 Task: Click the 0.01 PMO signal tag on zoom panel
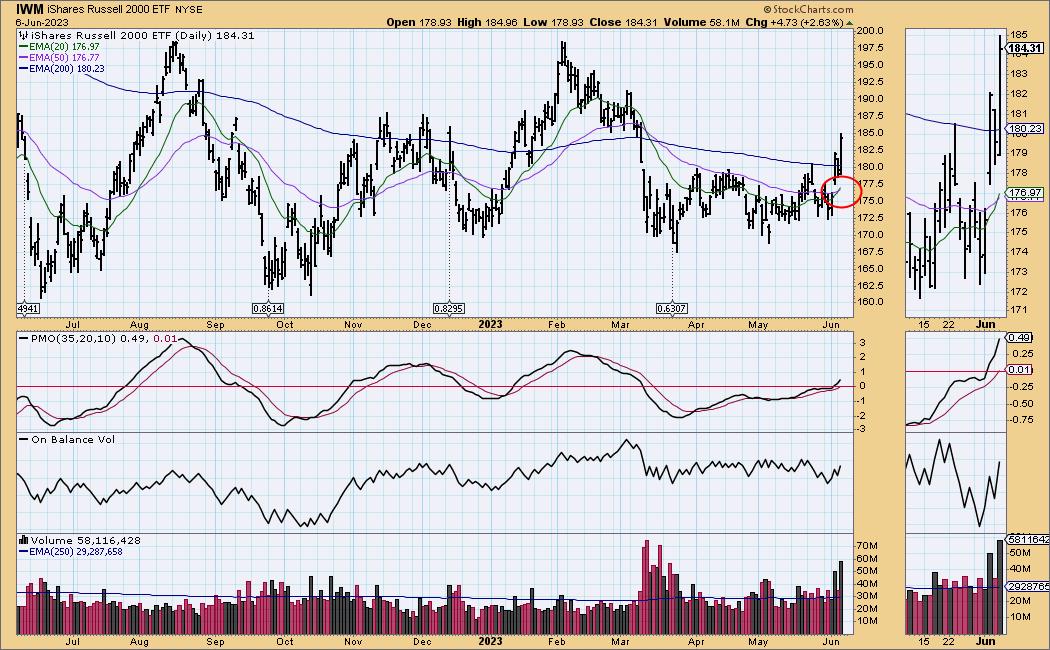(x=1020, y=370)
